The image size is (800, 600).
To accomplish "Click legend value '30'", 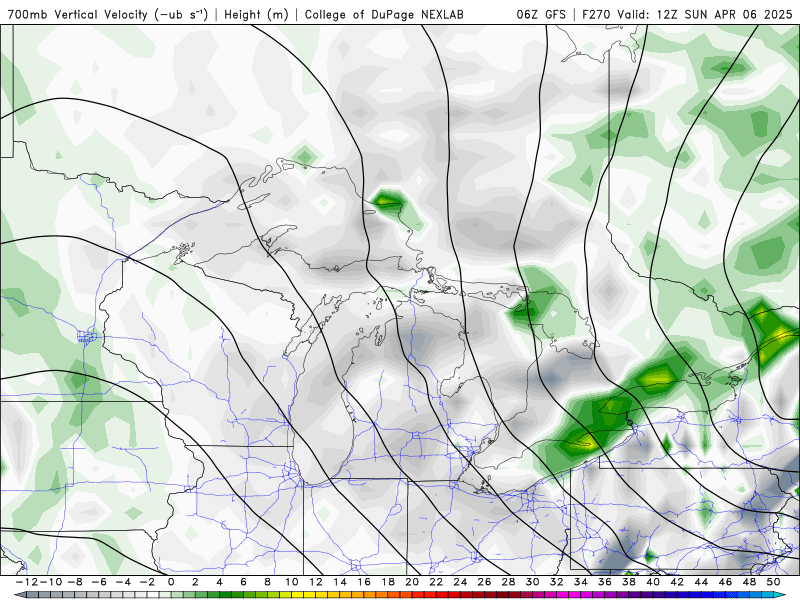I will coord(533,582).
